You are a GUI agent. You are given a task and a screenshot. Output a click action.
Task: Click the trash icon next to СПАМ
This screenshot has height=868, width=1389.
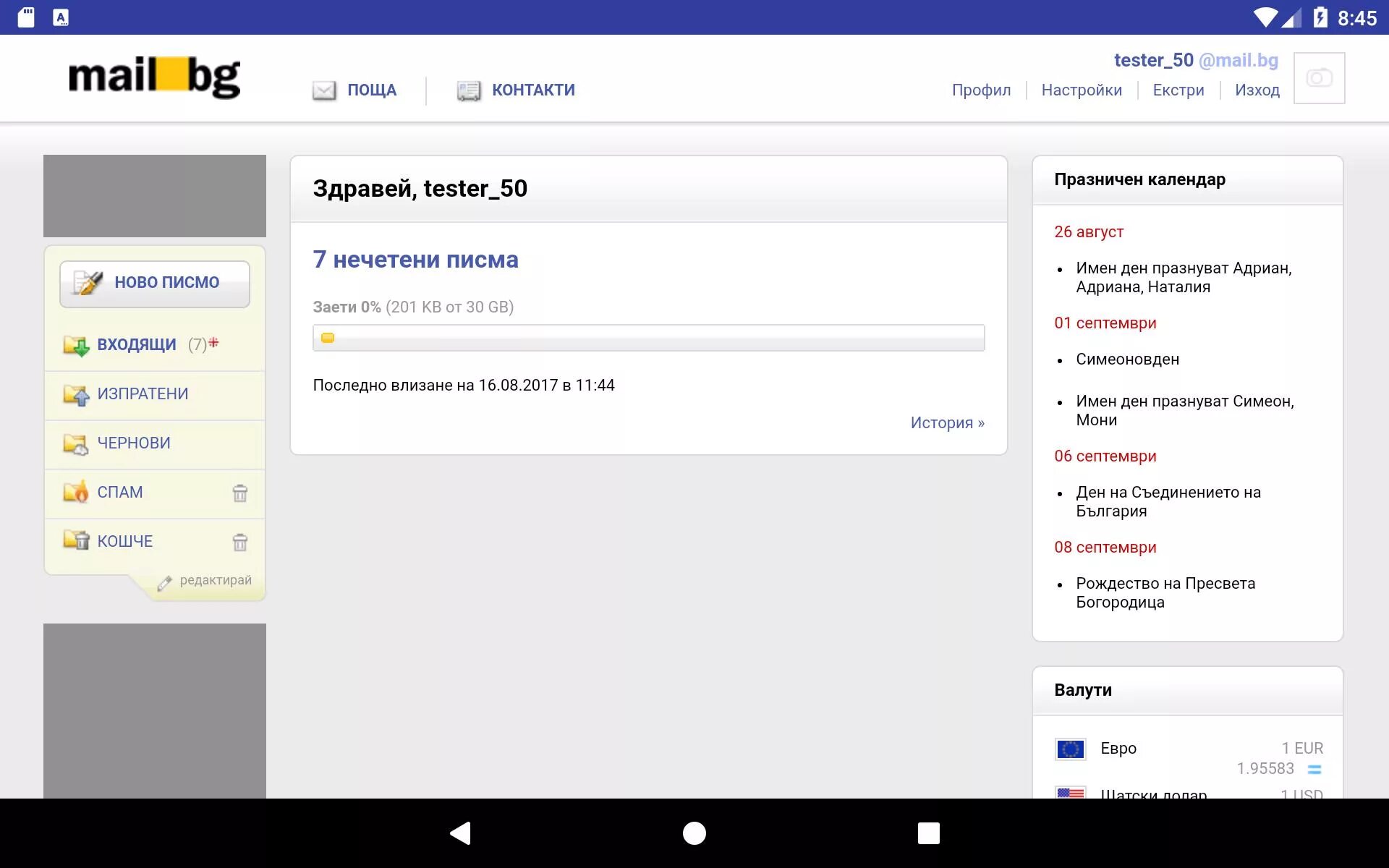click(239, 493)
